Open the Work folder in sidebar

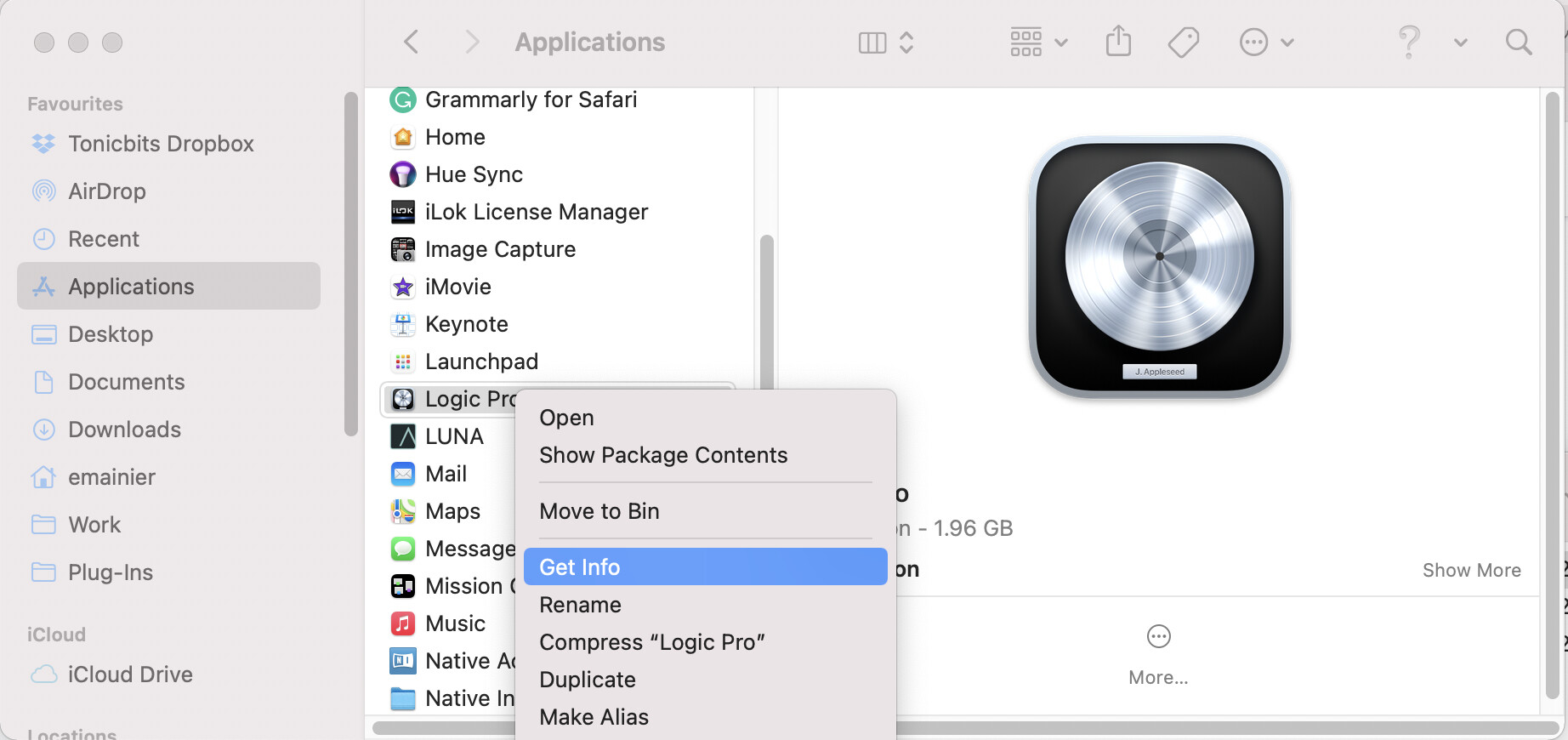pyautogui.click(x=168, y=525)
